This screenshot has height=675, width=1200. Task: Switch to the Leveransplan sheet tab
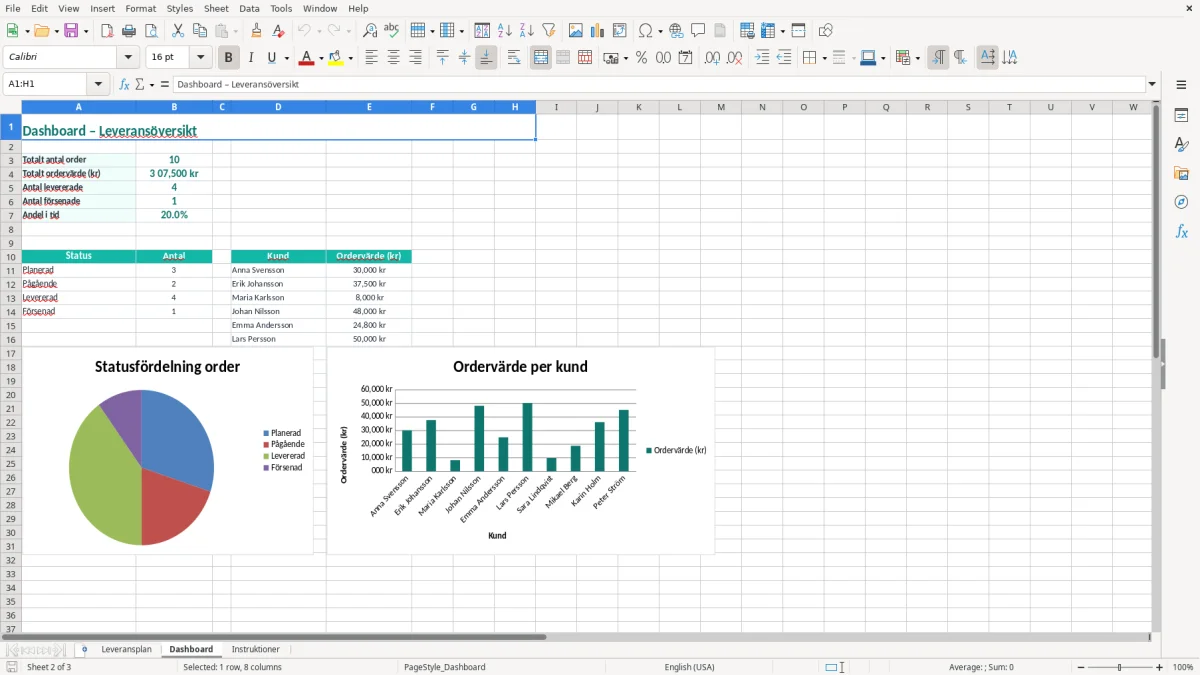[x=127, y=649]
